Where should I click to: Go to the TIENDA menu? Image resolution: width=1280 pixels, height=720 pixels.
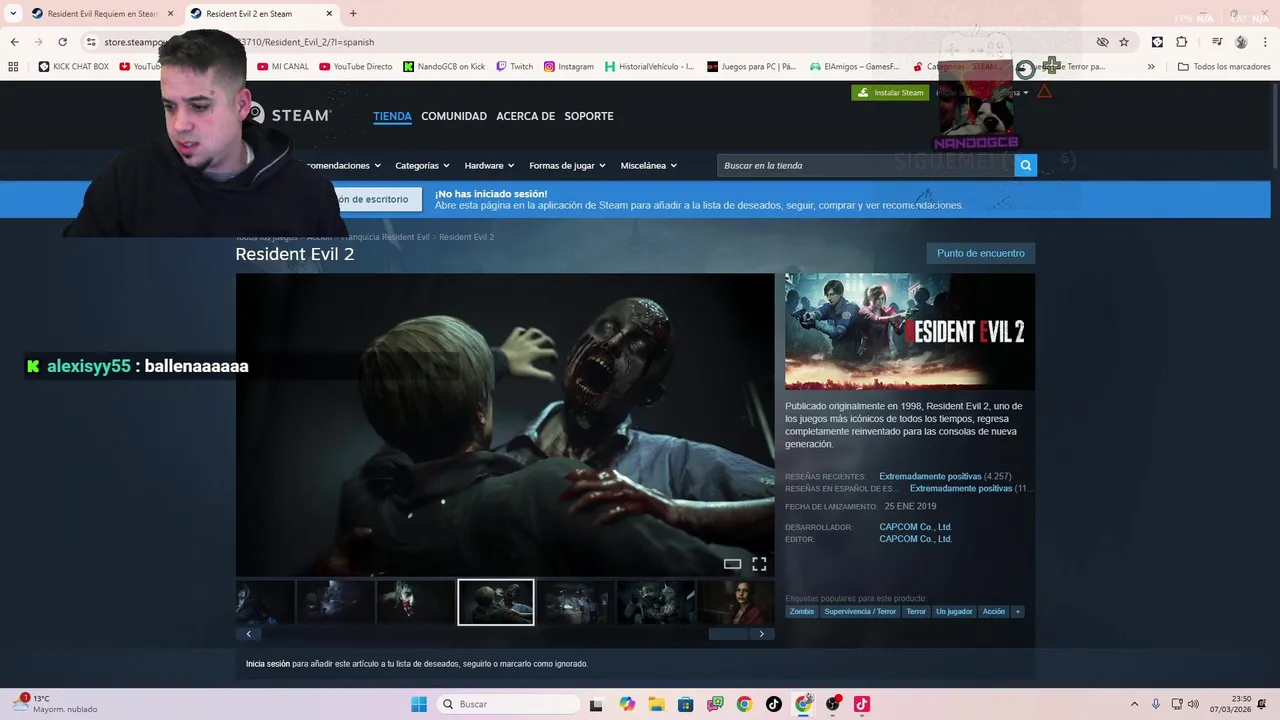(x=392, y=116)
